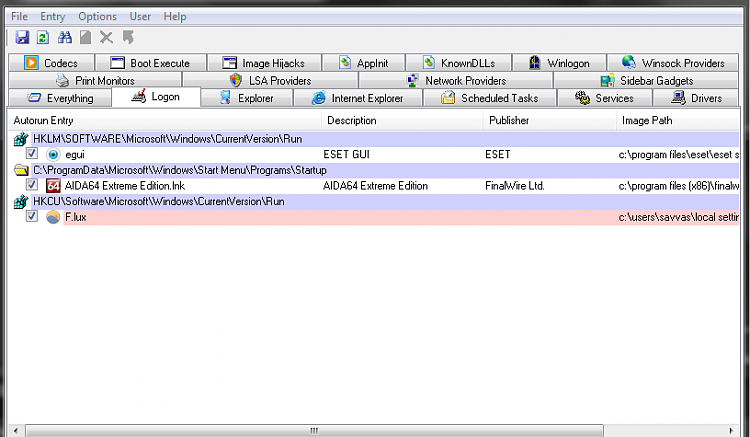
Task: Select the HKCU\Software...\Run registry row
Action: pos(385,202)
